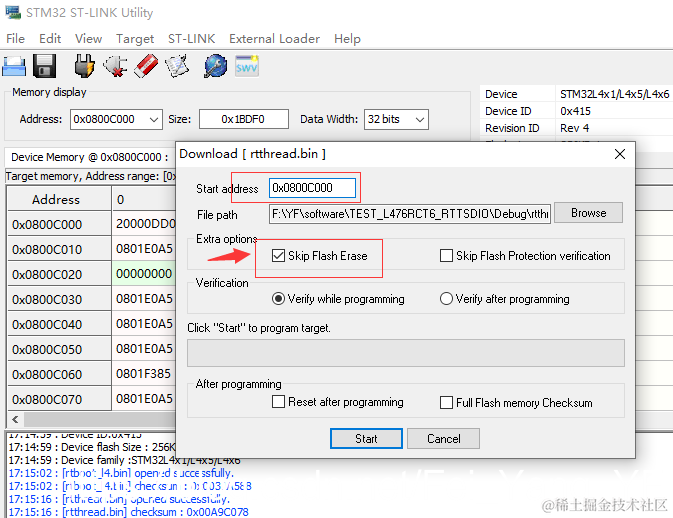Screen dimensions: 673x518
Task: Select address row 0x0800C050
Action: pyautogui.click(x=59, y=349)
